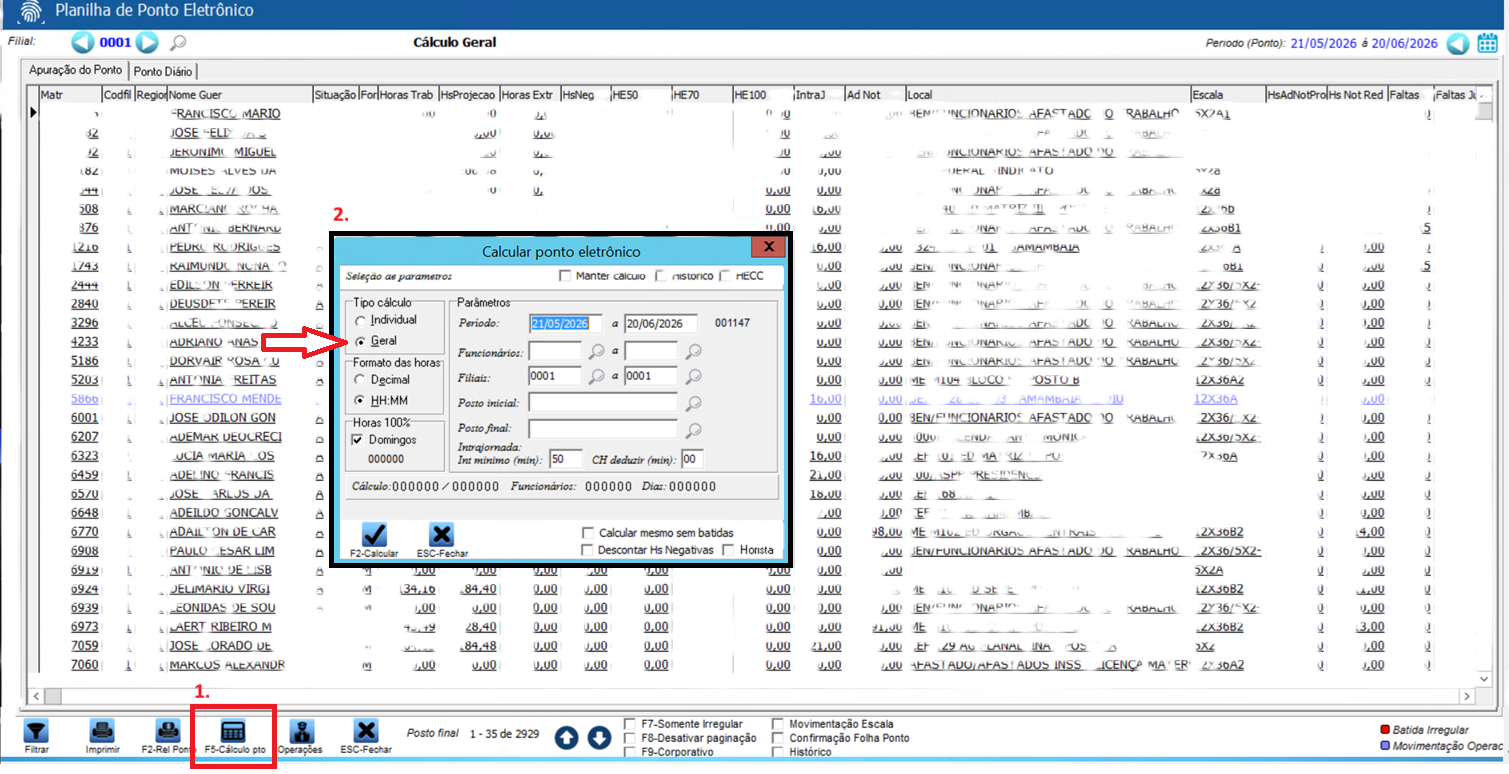Search first Funcionários lookup icon
This screenshot has width=1509, height=774.
click(596, 351)
